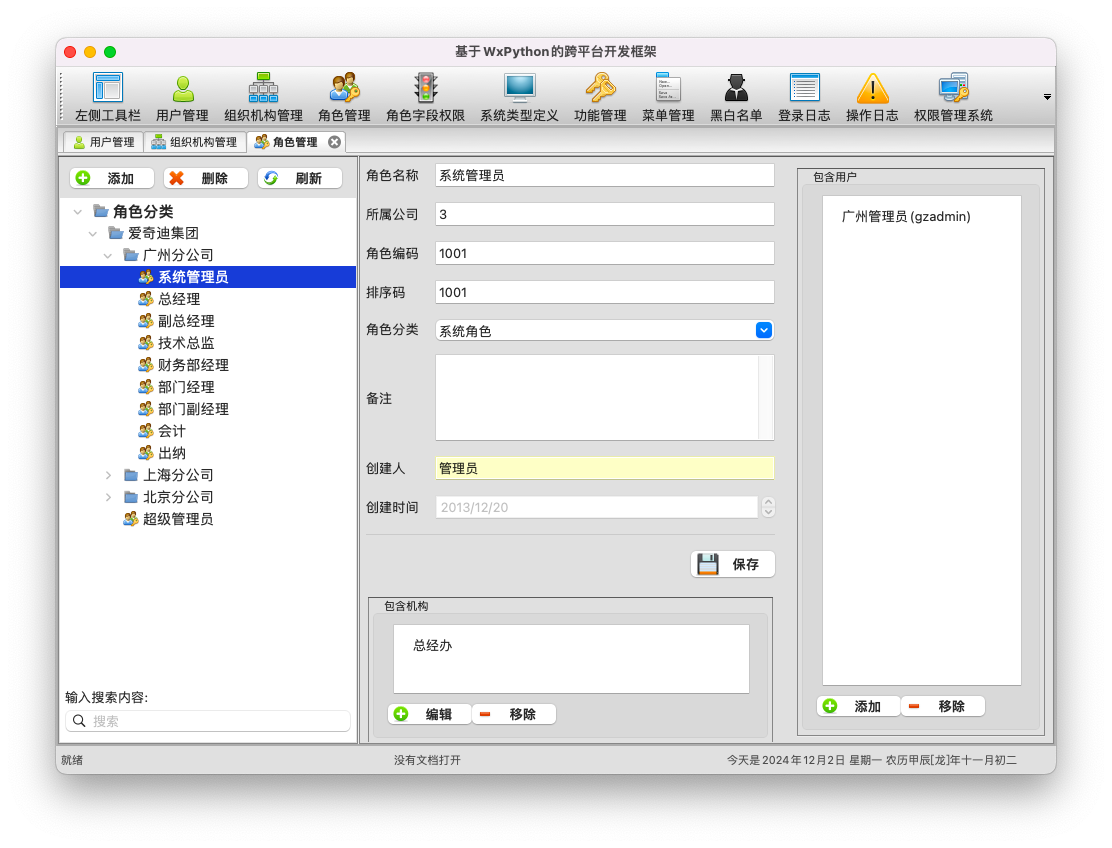Click the 角色名称 input field
The width and height of the screenshot is (1112, 848).
click(x=604, y=175)
